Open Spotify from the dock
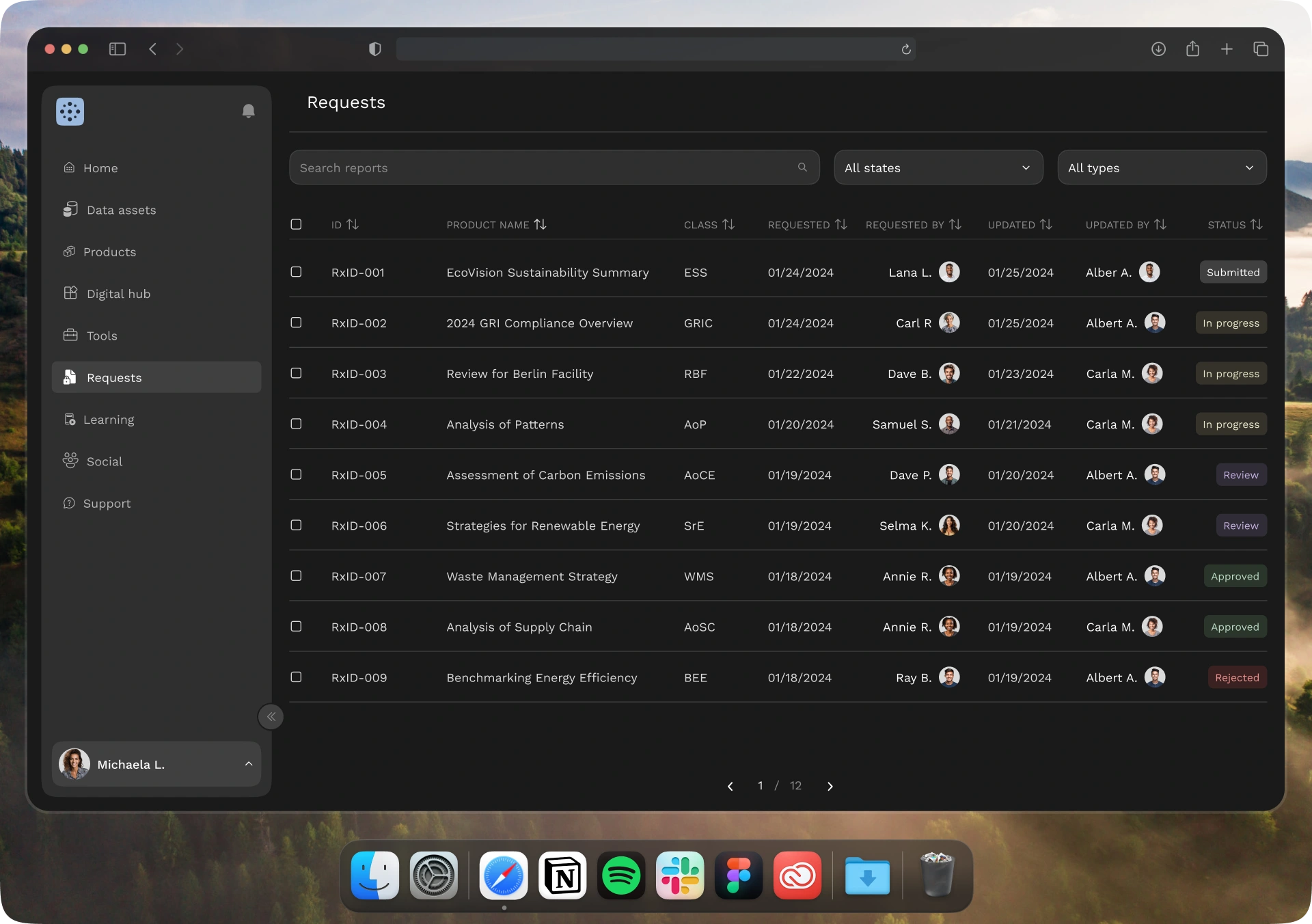 pyautogui.click(x=621, y=875)
